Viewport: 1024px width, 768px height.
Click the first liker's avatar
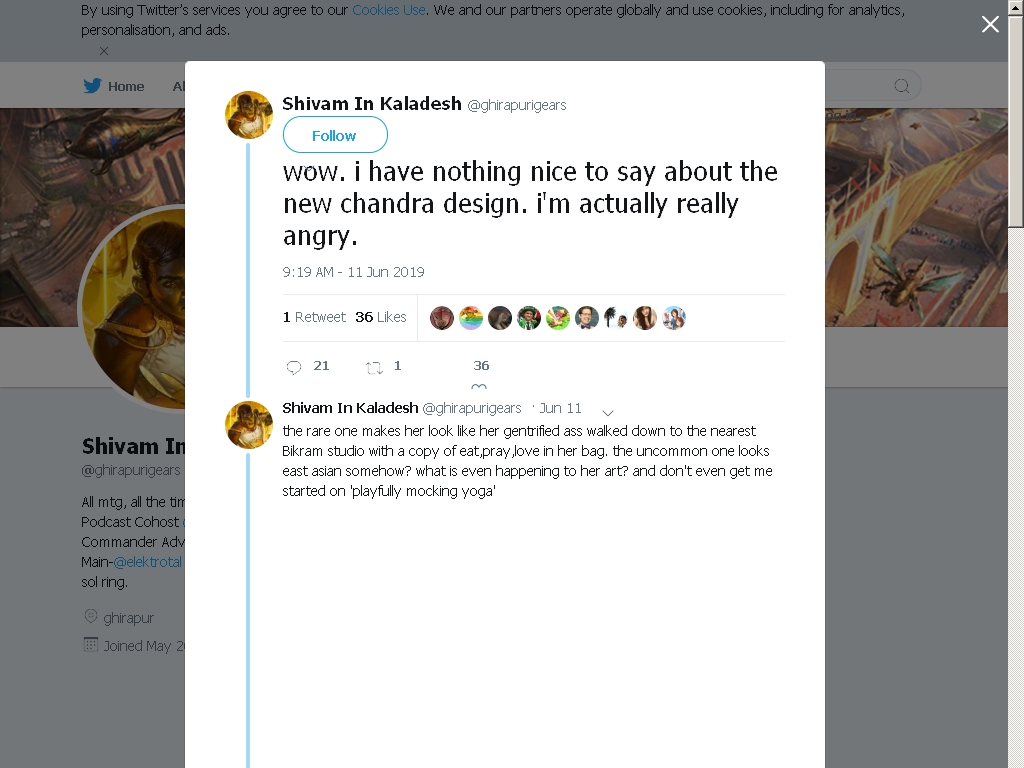pos(442,318)
